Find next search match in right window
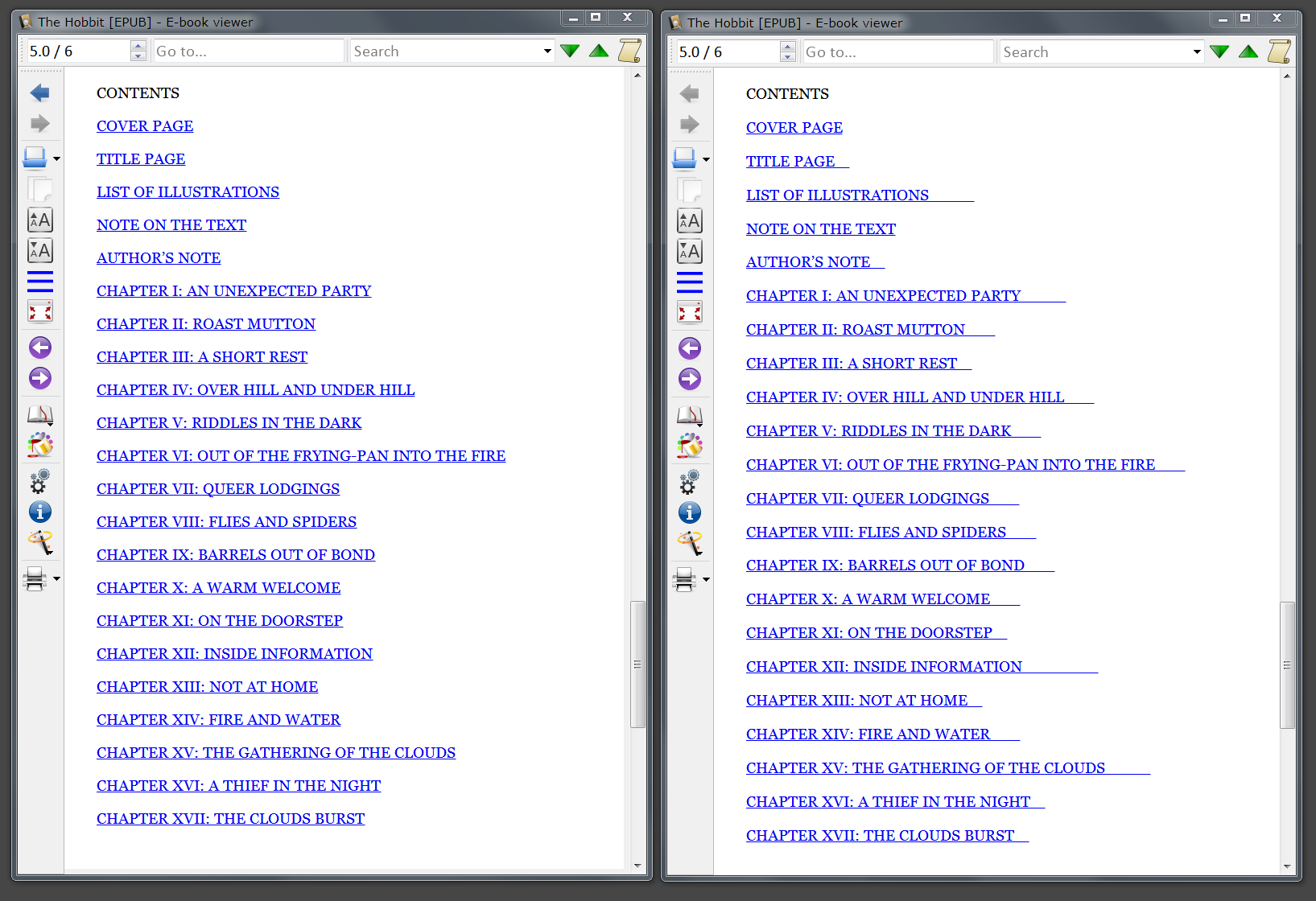 (x=1219, y=51)
